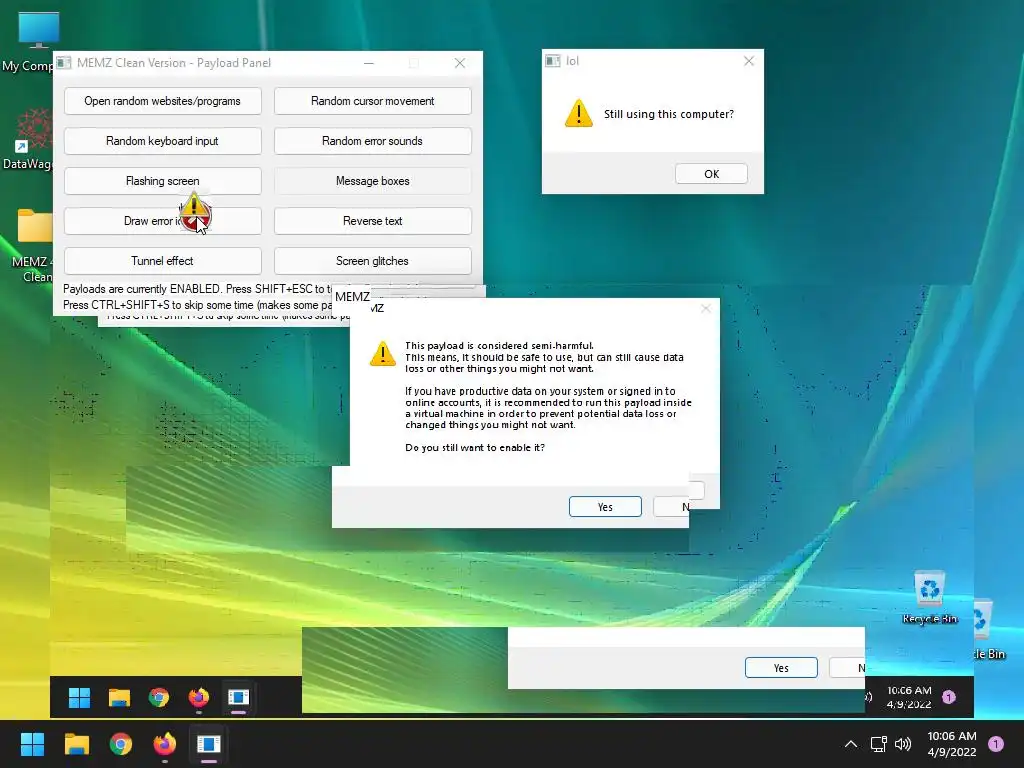The width and height of the screenshot is (1024, 768).
Task: Confirm Yes in the MEMZ warning dialog
Action: [605, 507]
